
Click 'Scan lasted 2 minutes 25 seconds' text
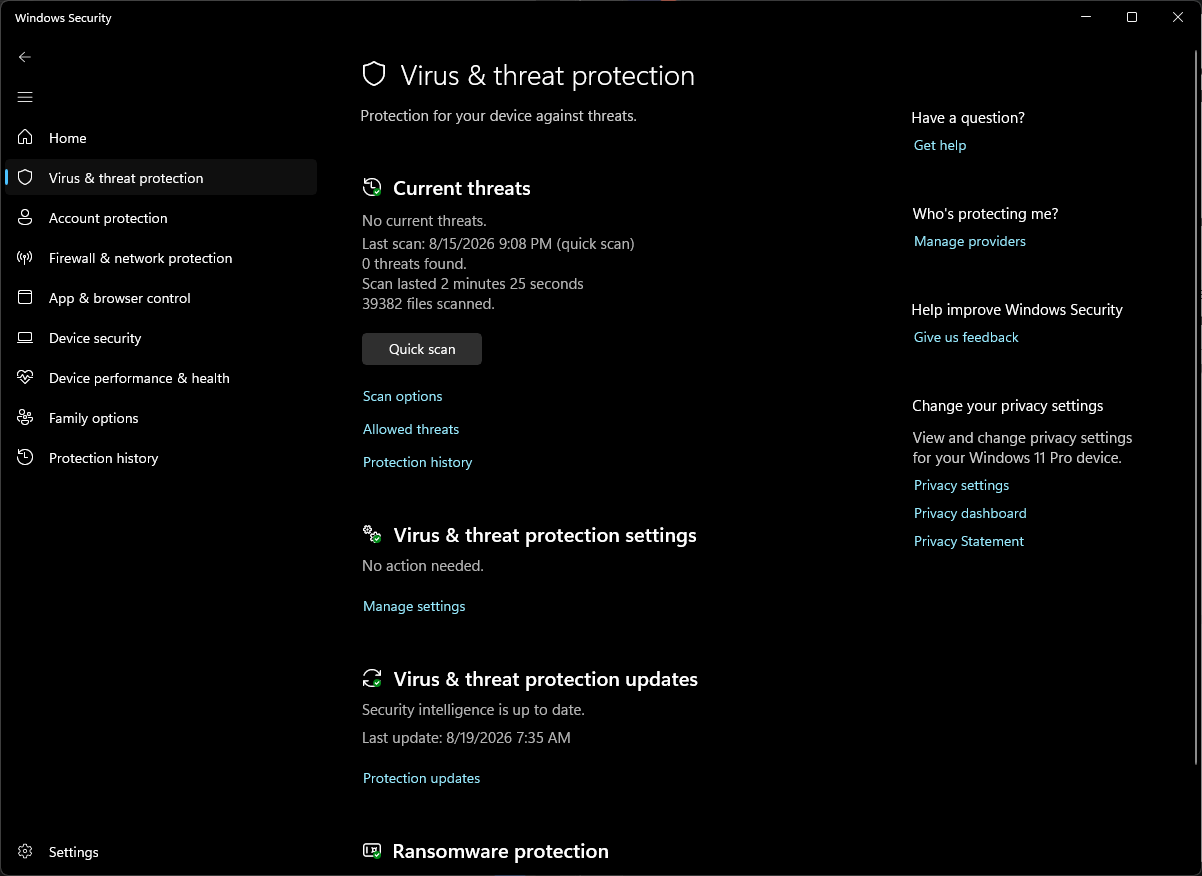click(472, 283)
